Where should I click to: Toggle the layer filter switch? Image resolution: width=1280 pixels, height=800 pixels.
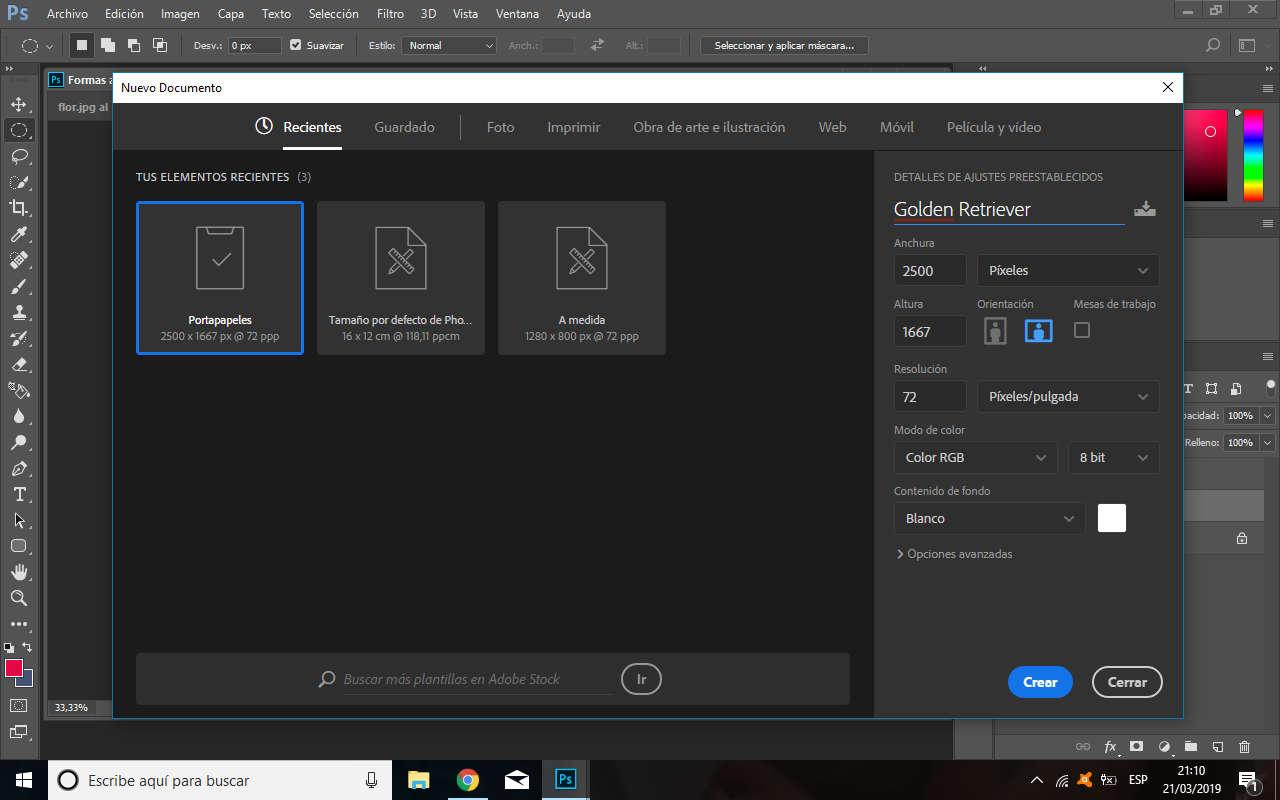pos(1271,387)
